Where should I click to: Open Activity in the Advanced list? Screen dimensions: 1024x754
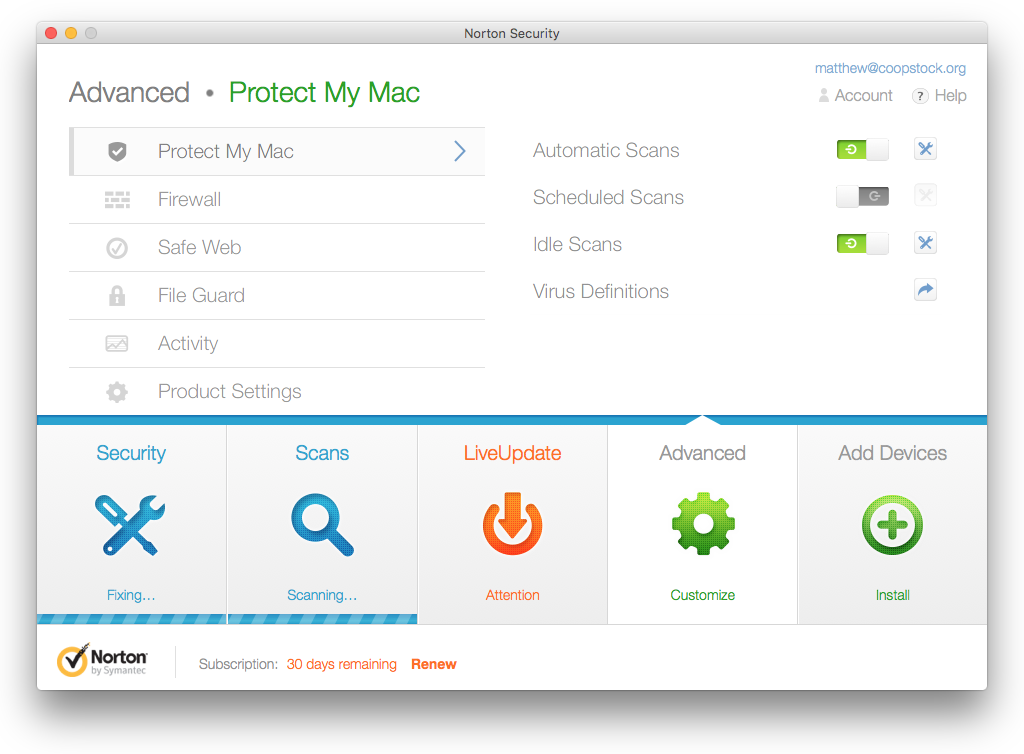pyautogui.click(x=277, y=343)
